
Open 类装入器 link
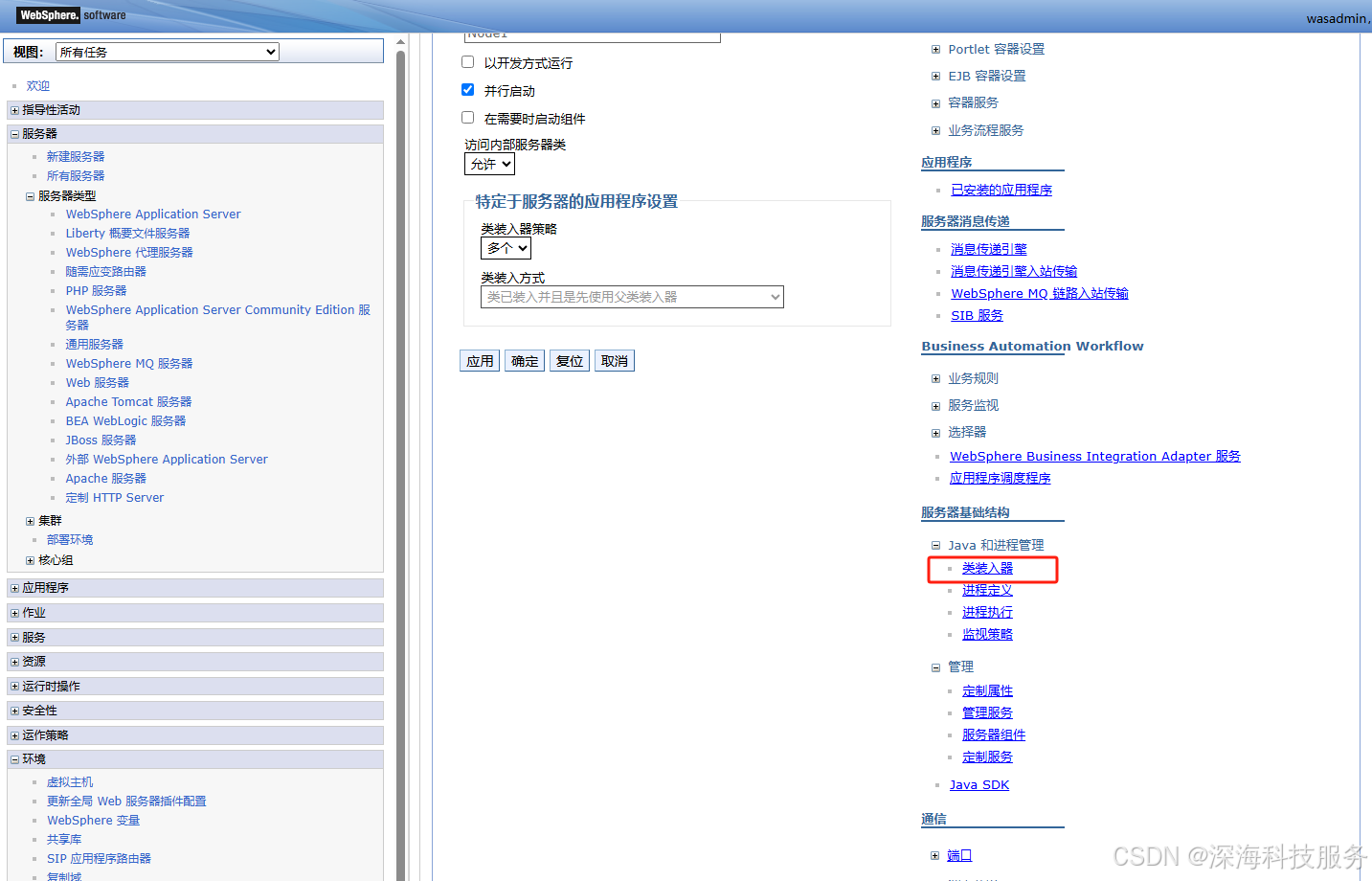987,569
